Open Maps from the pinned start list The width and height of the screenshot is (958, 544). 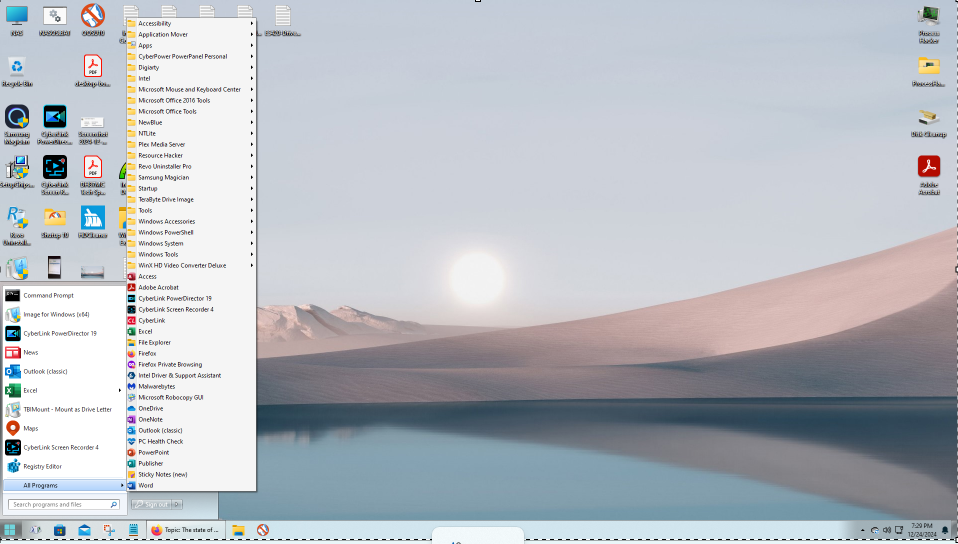[x=64, y=428]
